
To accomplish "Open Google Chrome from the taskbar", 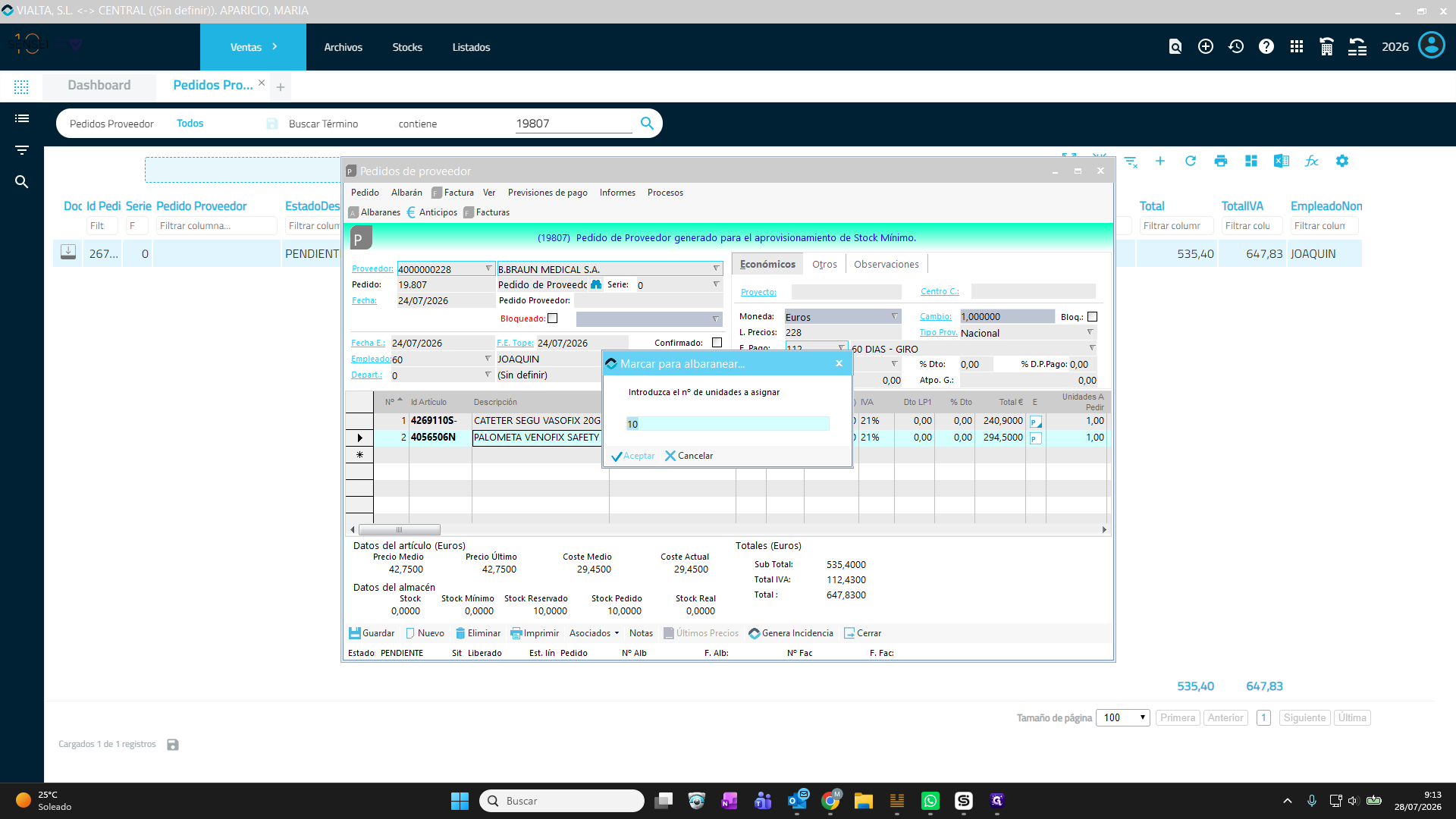I will [x=830, y=801].
